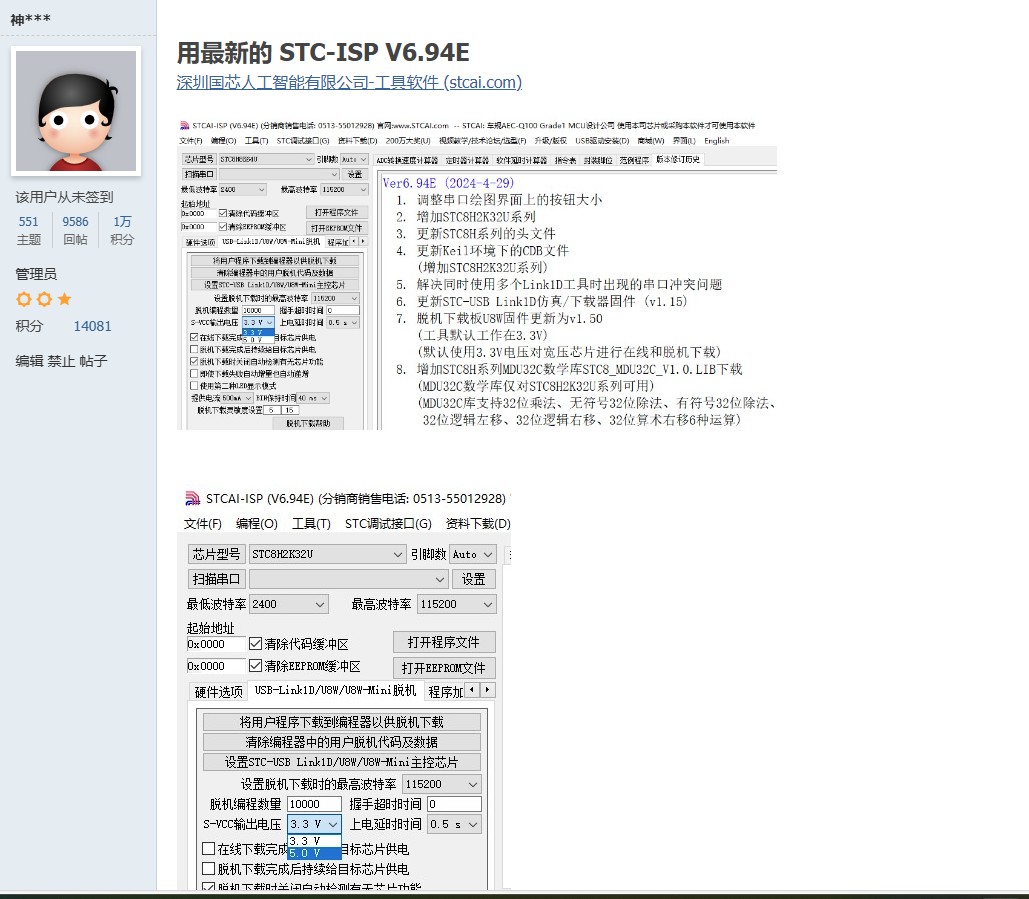Click 打开程序文件 button in the lower screenshot
Screen dimensions: 1029x899
click(444, 642)
